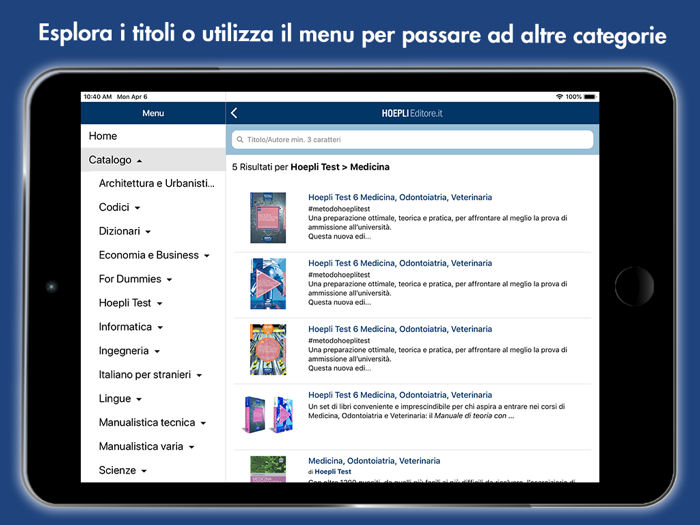The image size is (700, 525).
Task: Open Architettura e Urbanistica category
Action: (157, 183)
